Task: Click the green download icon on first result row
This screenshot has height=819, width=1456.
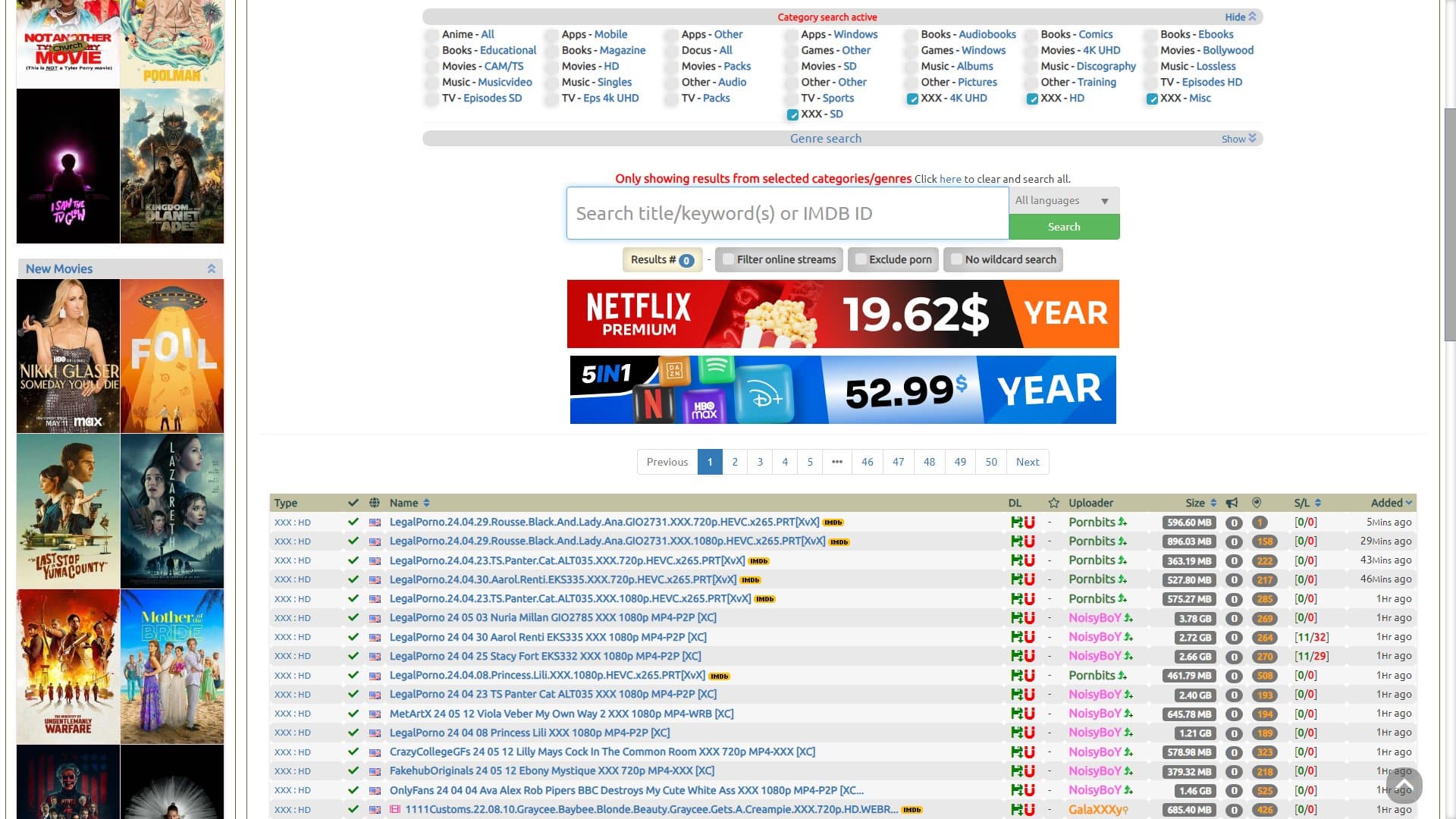Action: coord(1018,522)
